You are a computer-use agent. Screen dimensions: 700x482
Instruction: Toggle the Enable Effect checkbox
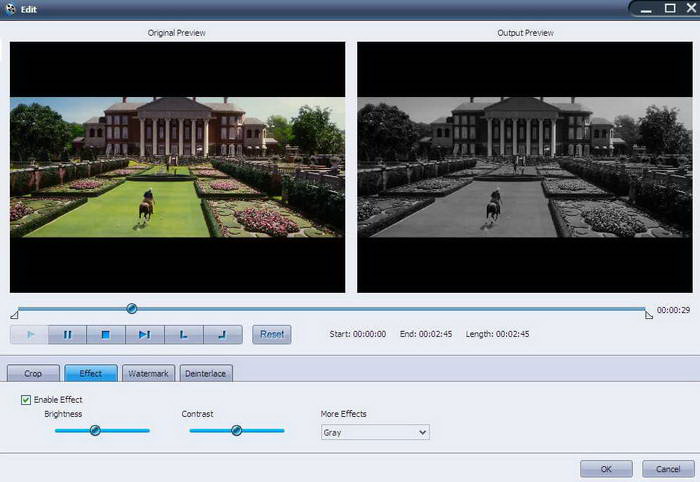[26, 399]
